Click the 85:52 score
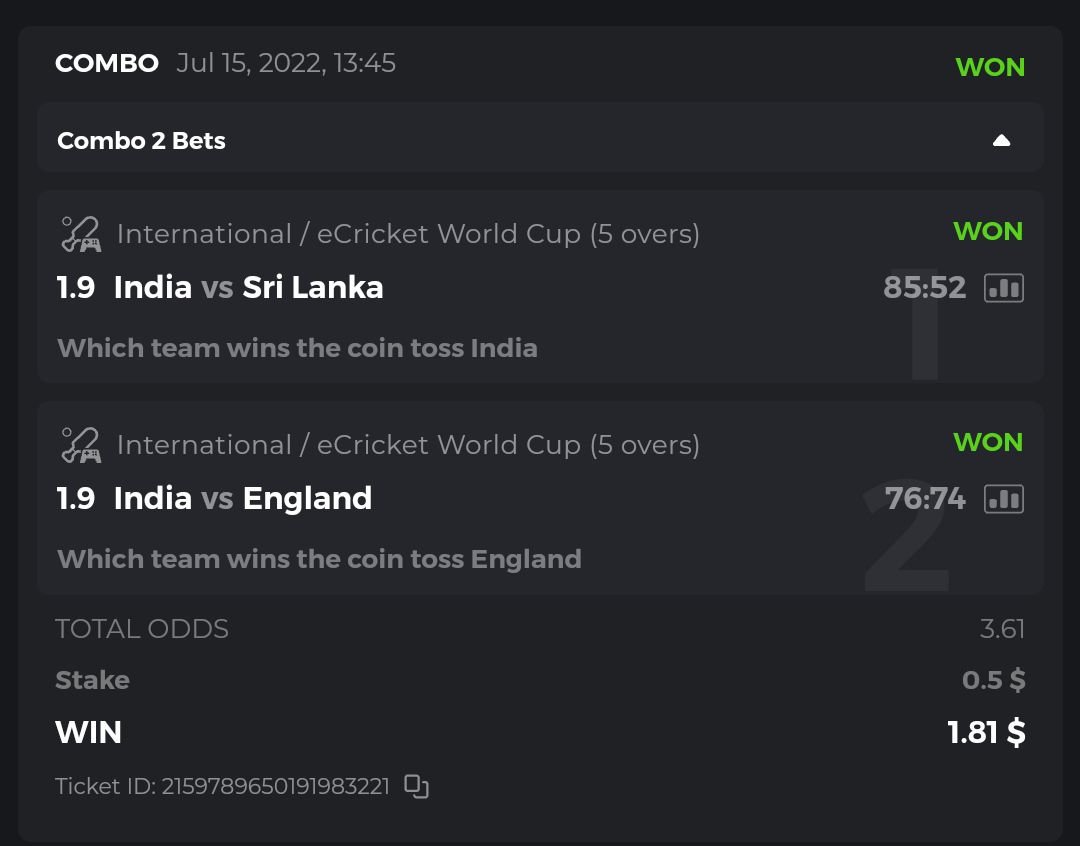Screen dimensions: 1080x846 (x=924, y=288)
